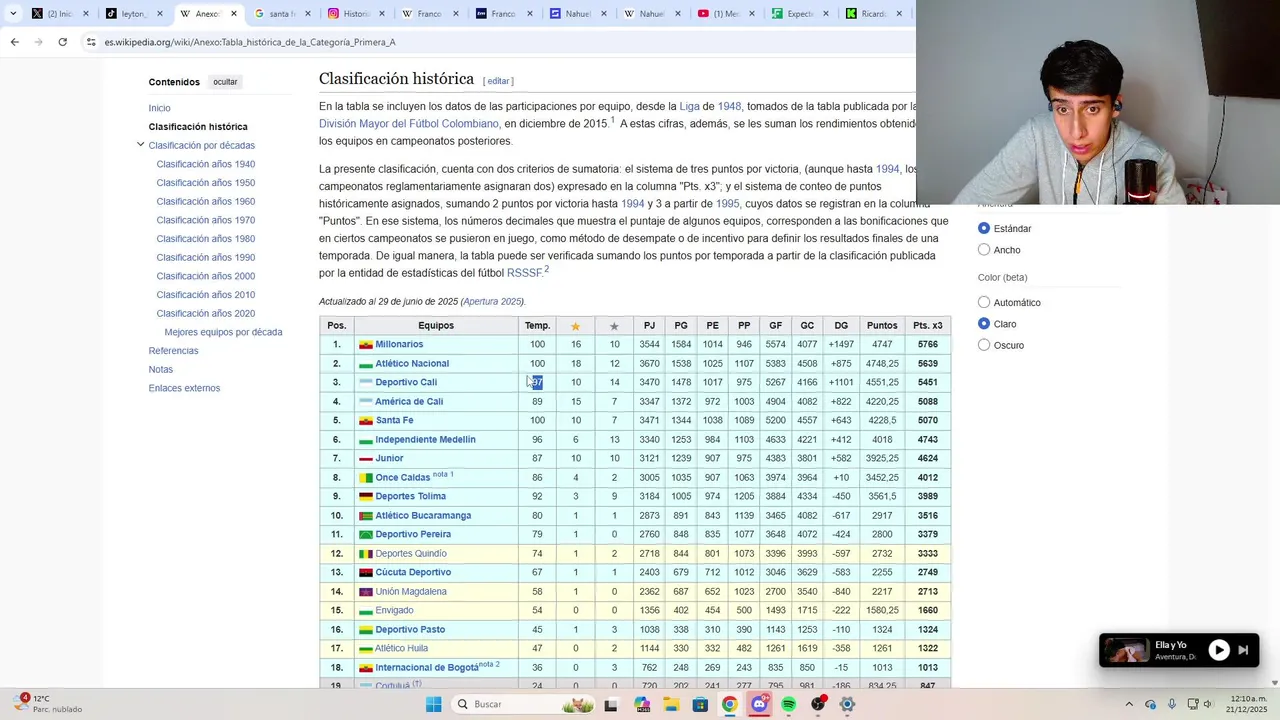Go back with the browser back arrow
Image resolution: width=1280 pixels, height=720 pixels.
(14, 42)
